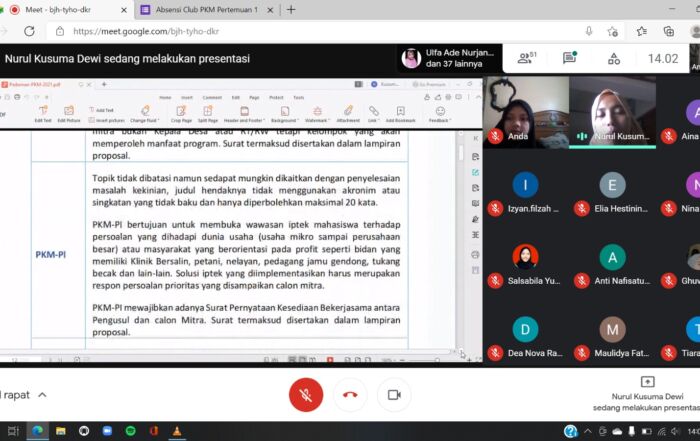The width and height of the screenshot is (700, 441).
Task: Select Salsabila's participant tile
Action: tap(526, 266)
